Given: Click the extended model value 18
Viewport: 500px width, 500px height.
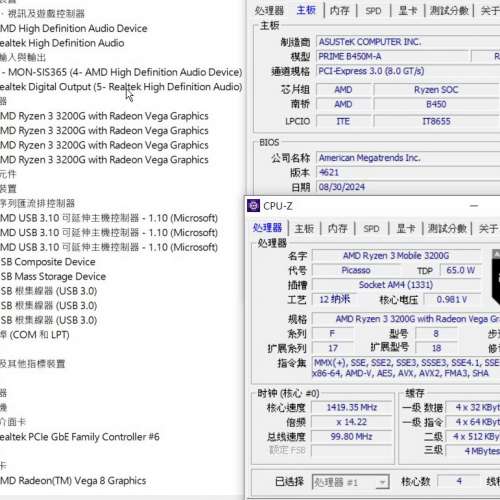Looking at the screenshot, I should coord(436,348).
